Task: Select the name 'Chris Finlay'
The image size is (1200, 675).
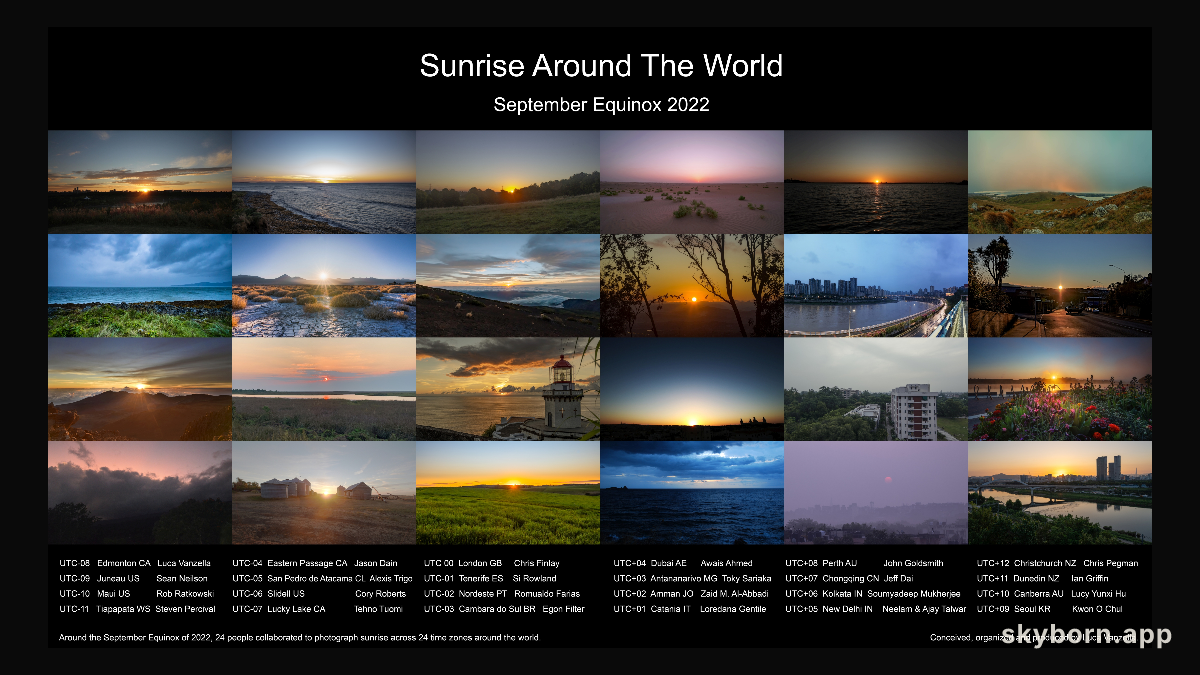Action: tap(537, 563)
